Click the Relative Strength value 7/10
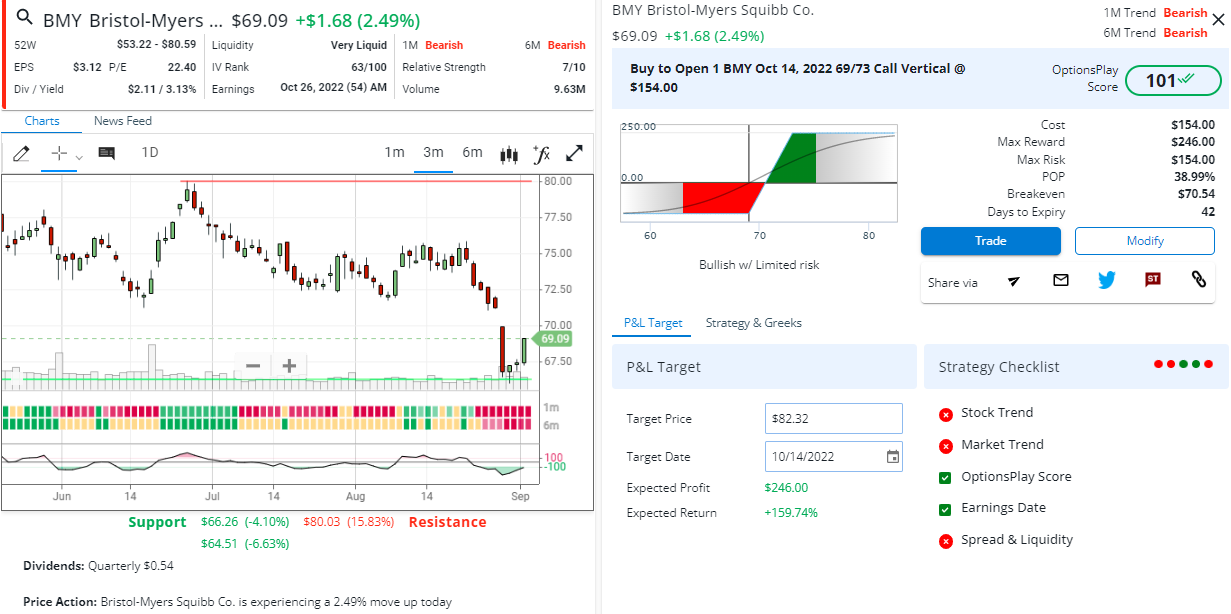Viewport: 1231px width, 614px height. (x=574, y=67)
